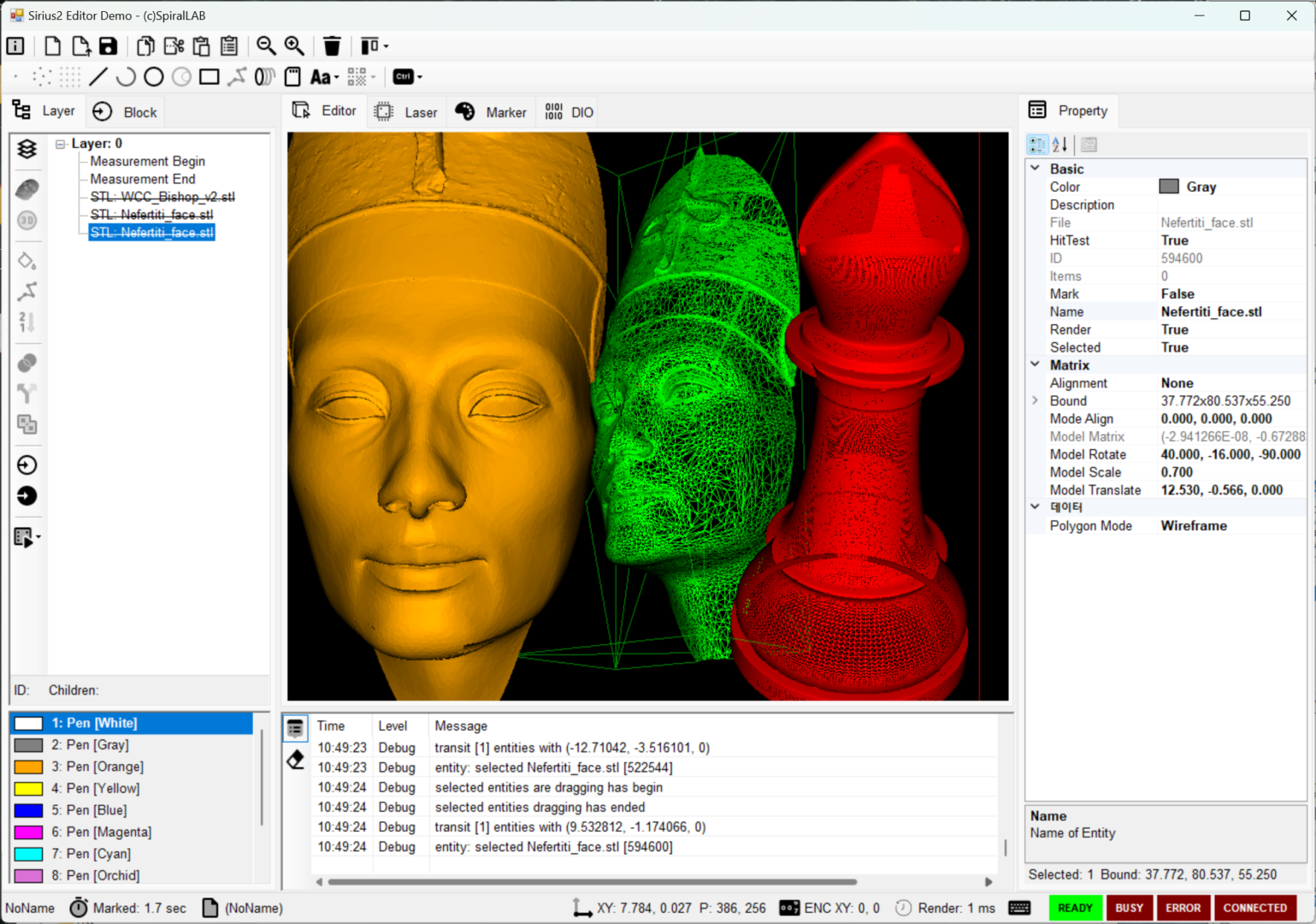Viewport: 1316px width, 924px height.
Task: Click the Zoom In magnifier icon
Action: (294, 46)
